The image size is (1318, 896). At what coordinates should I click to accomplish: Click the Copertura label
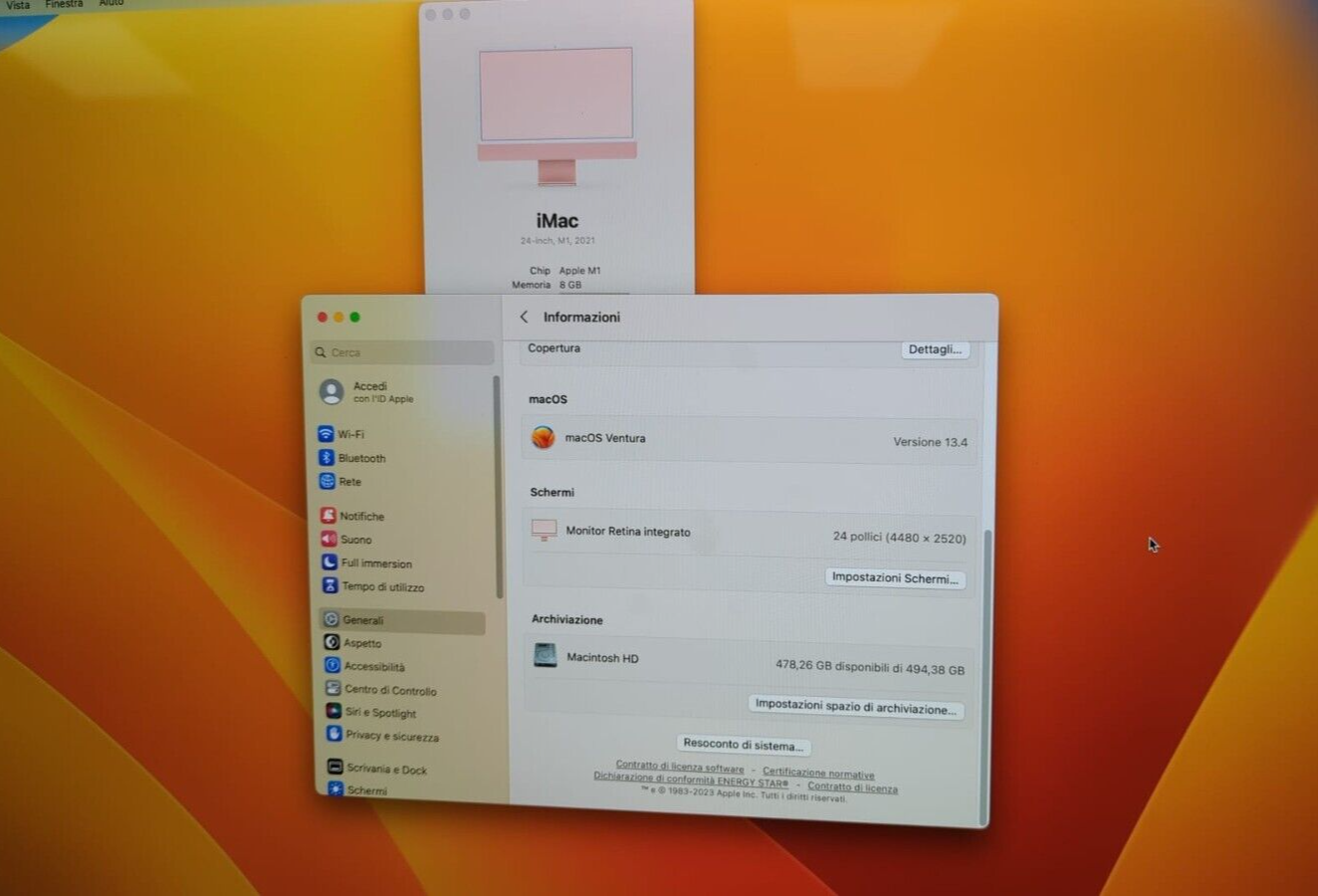click(x=553, y=347)
